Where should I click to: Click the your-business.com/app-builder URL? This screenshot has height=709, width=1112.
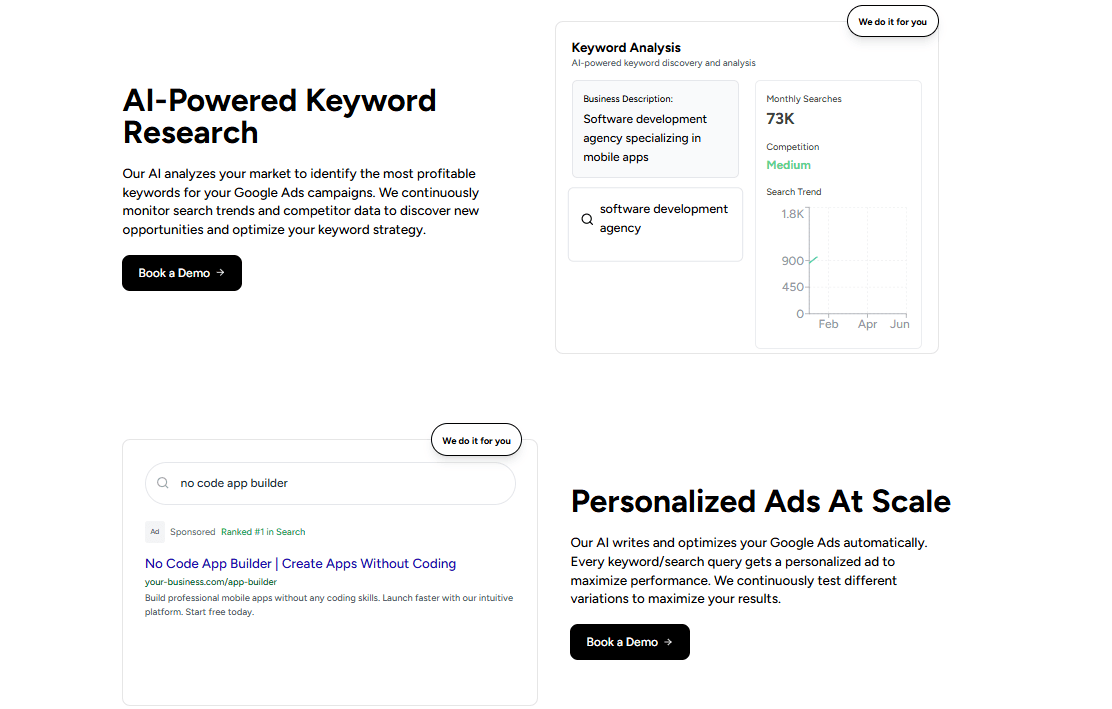(211, 582)
